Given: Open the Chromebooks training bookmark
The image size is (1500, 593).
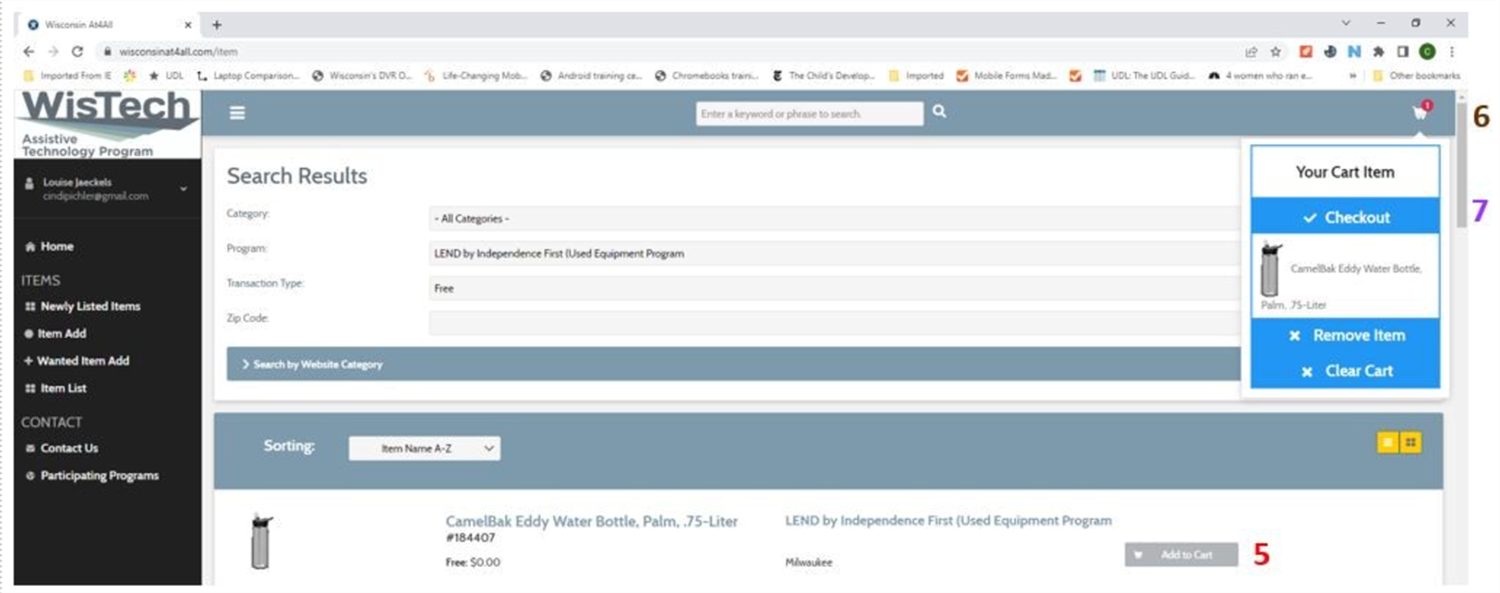Looking at the screenshot, I should click(x=707, y=75).
